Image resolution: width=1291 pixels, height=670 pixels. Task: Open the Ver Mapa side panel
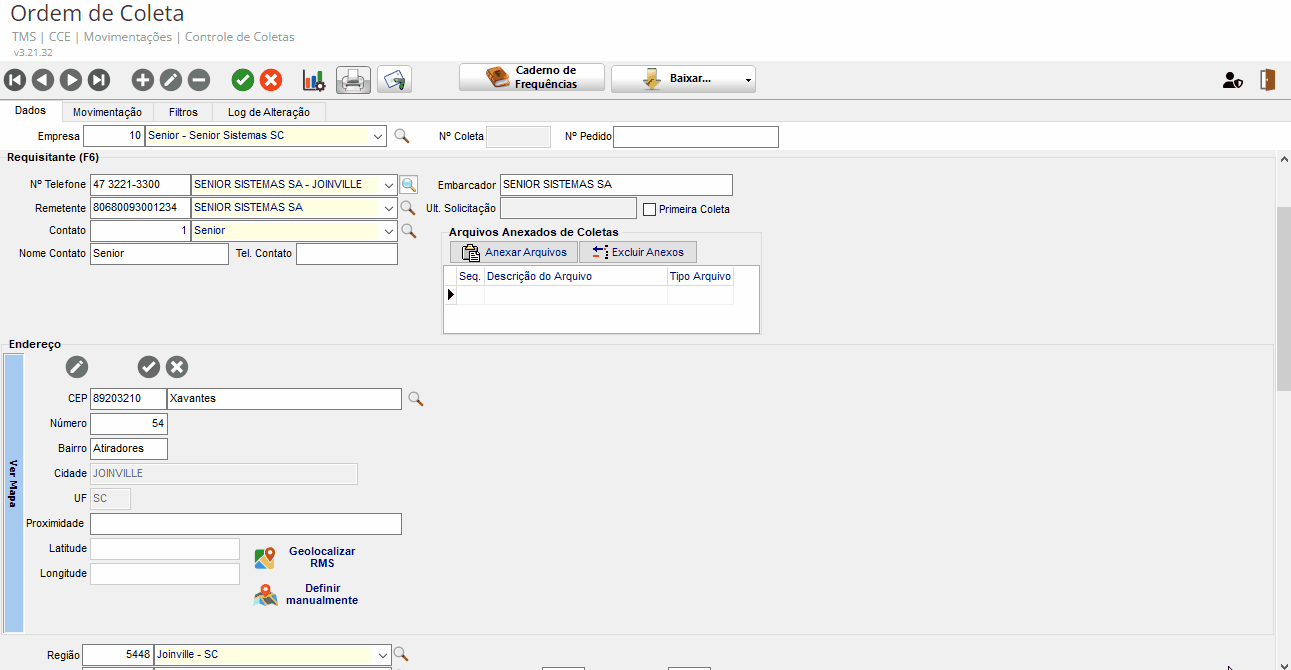pyautogui.click(x=13, y=493)
